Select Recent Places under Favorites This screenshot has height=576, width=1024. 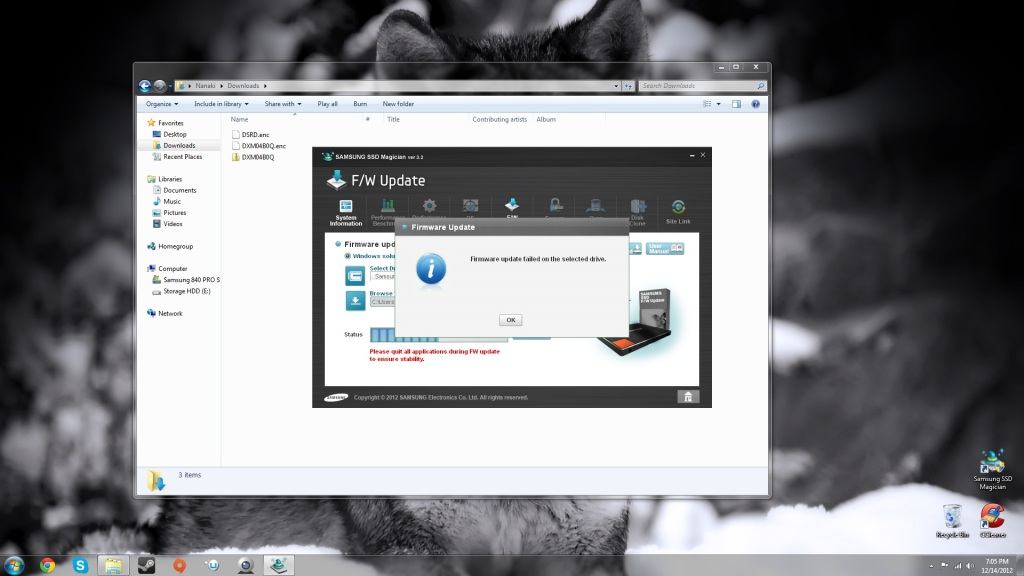pyautogui.click(x=182, y=157)
